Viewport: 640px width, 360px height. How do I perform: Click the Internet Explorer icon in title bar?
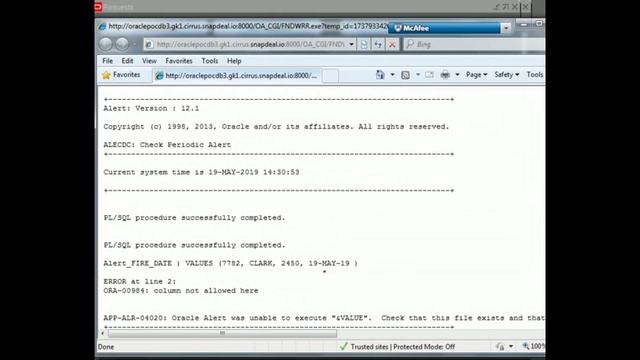[102, 27]
